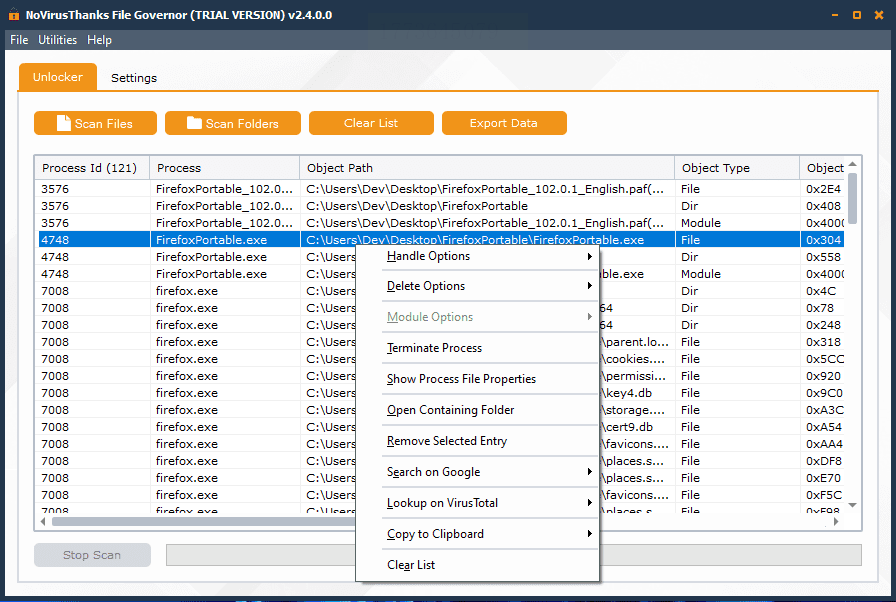Expand the Handle Options submenu arrow
Viewport: 896px width, 602px height.
[x=590, y=256]
